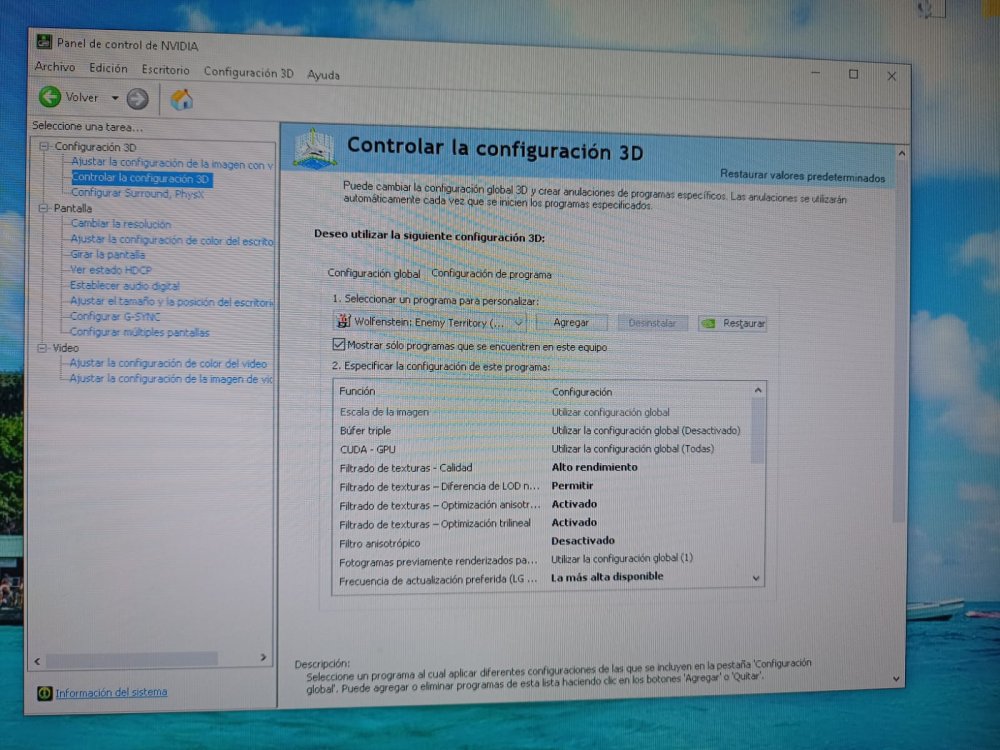Screen dimensions: 1000x750
Task: Collapse the Pantalla tree node
Action: (x=43, y=208)
